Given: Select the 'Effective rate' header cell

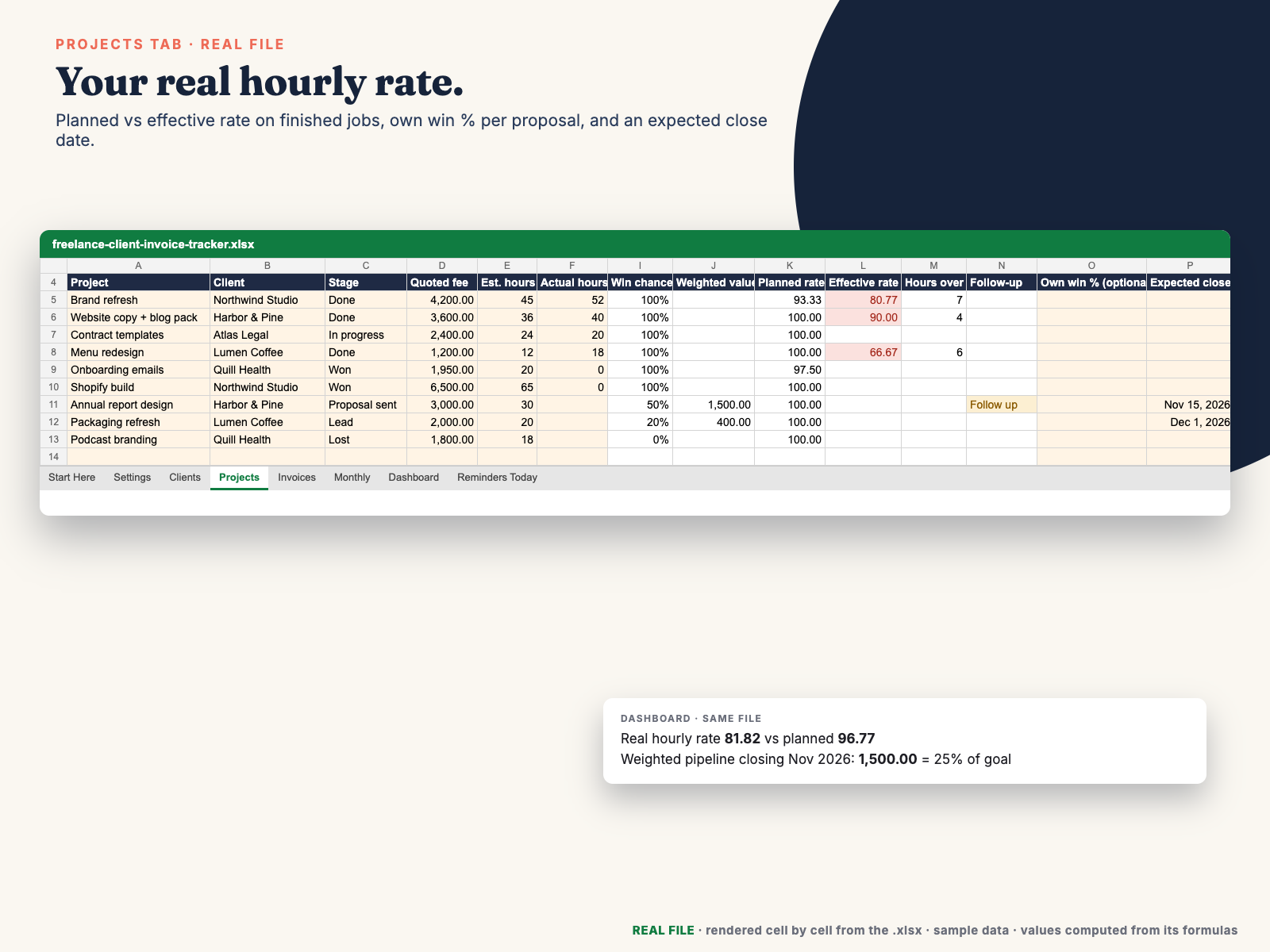Looking at the screenshot, I should coord(863,282).
